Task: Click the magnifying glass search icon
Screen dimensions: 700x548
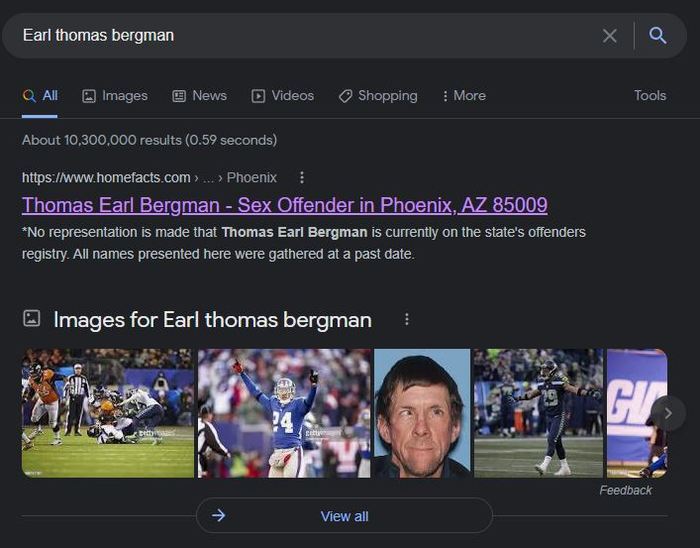Action: tap(657, 36)
